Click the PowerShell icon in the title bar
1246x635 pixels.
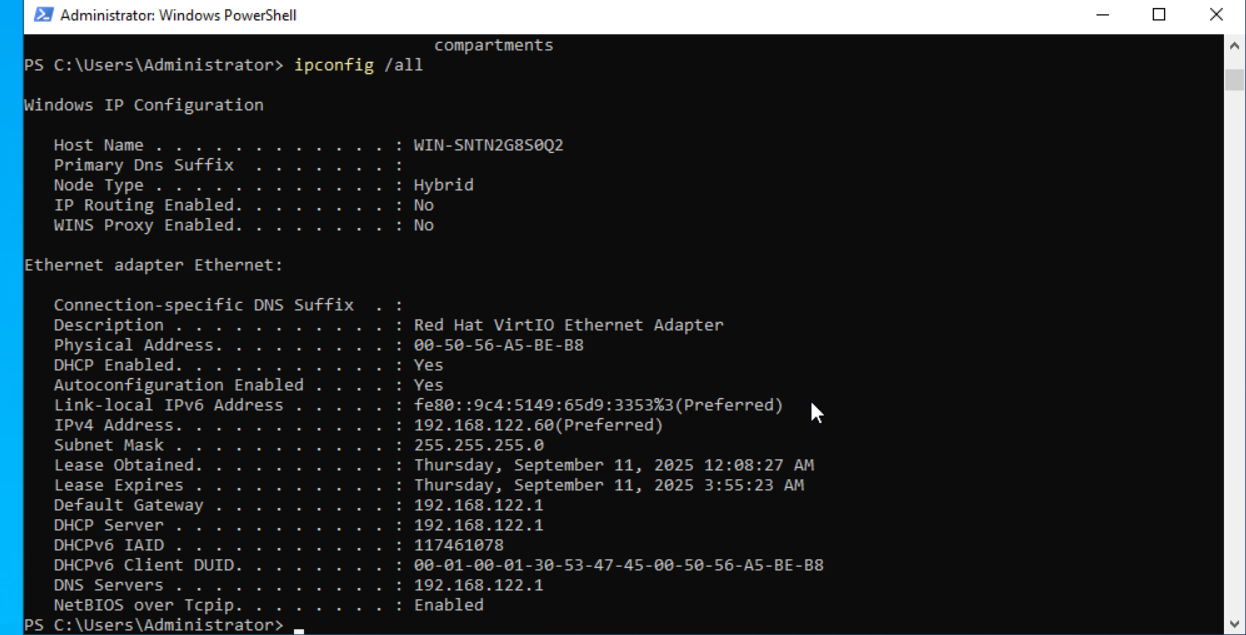(x=43, y=15)
